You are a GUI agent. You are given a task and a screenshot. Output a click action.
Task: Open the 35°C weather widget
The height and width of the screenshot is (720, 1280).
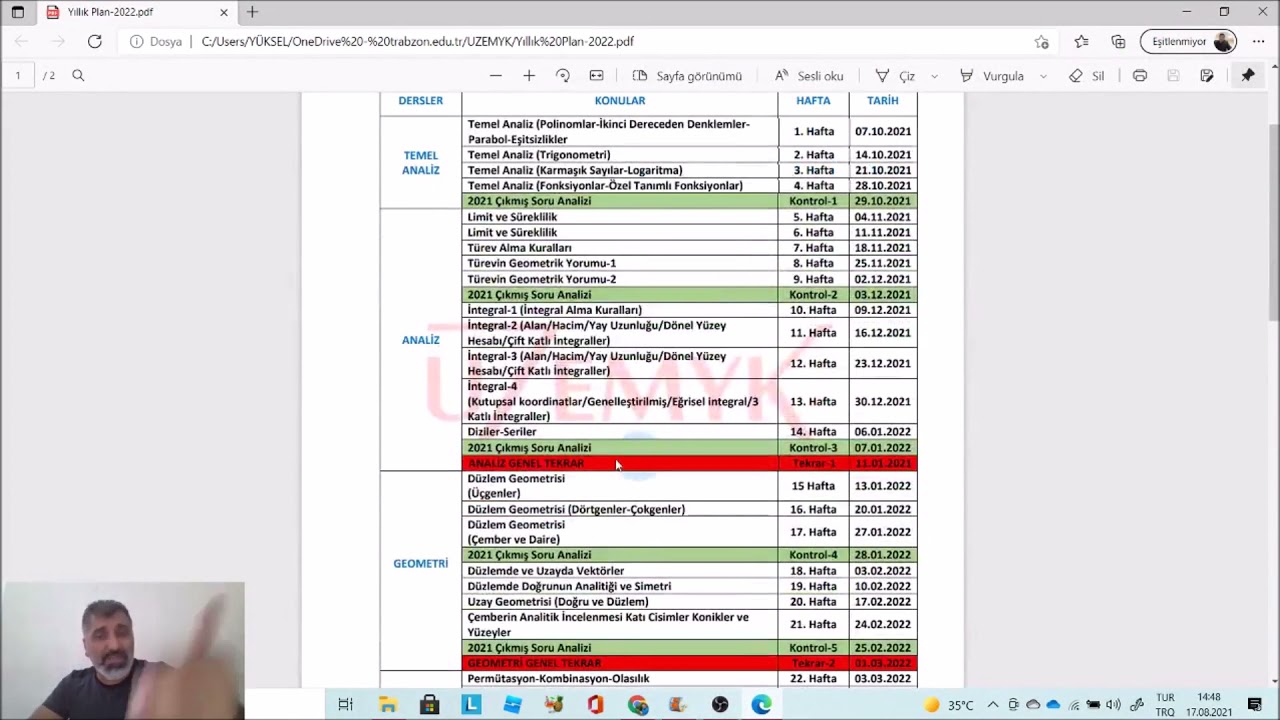(949, 705)
